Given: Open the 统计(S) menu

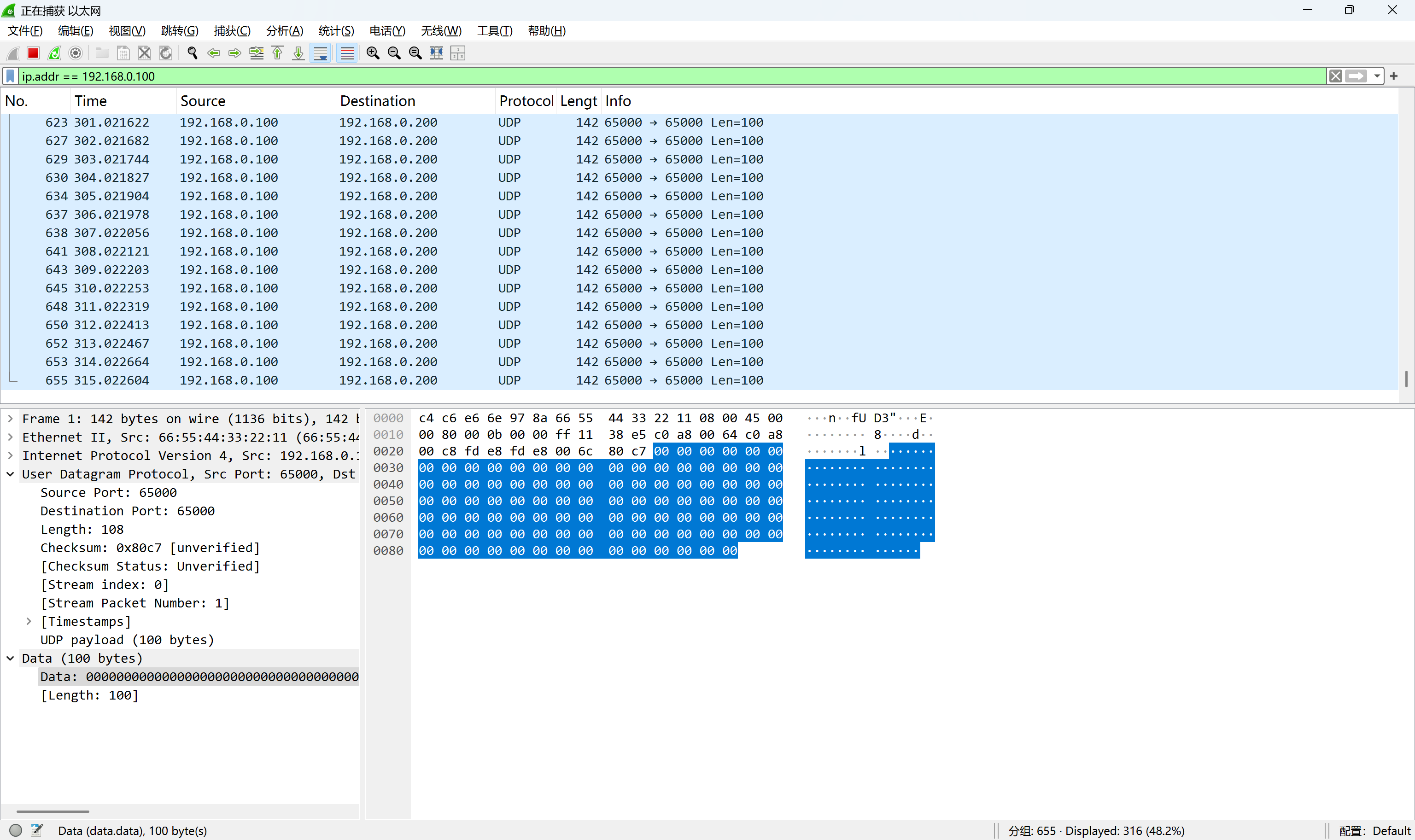Looking at the screenshot, I should pos(336,30).
